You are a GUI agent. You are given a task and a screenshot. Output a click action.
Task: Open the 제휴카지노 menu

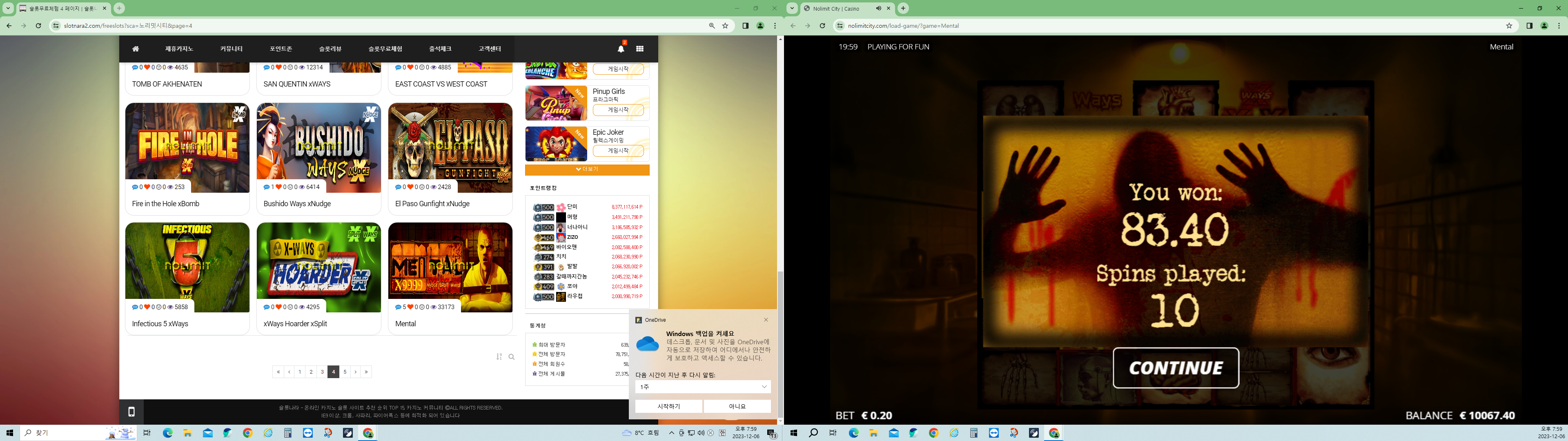(179, 49)
